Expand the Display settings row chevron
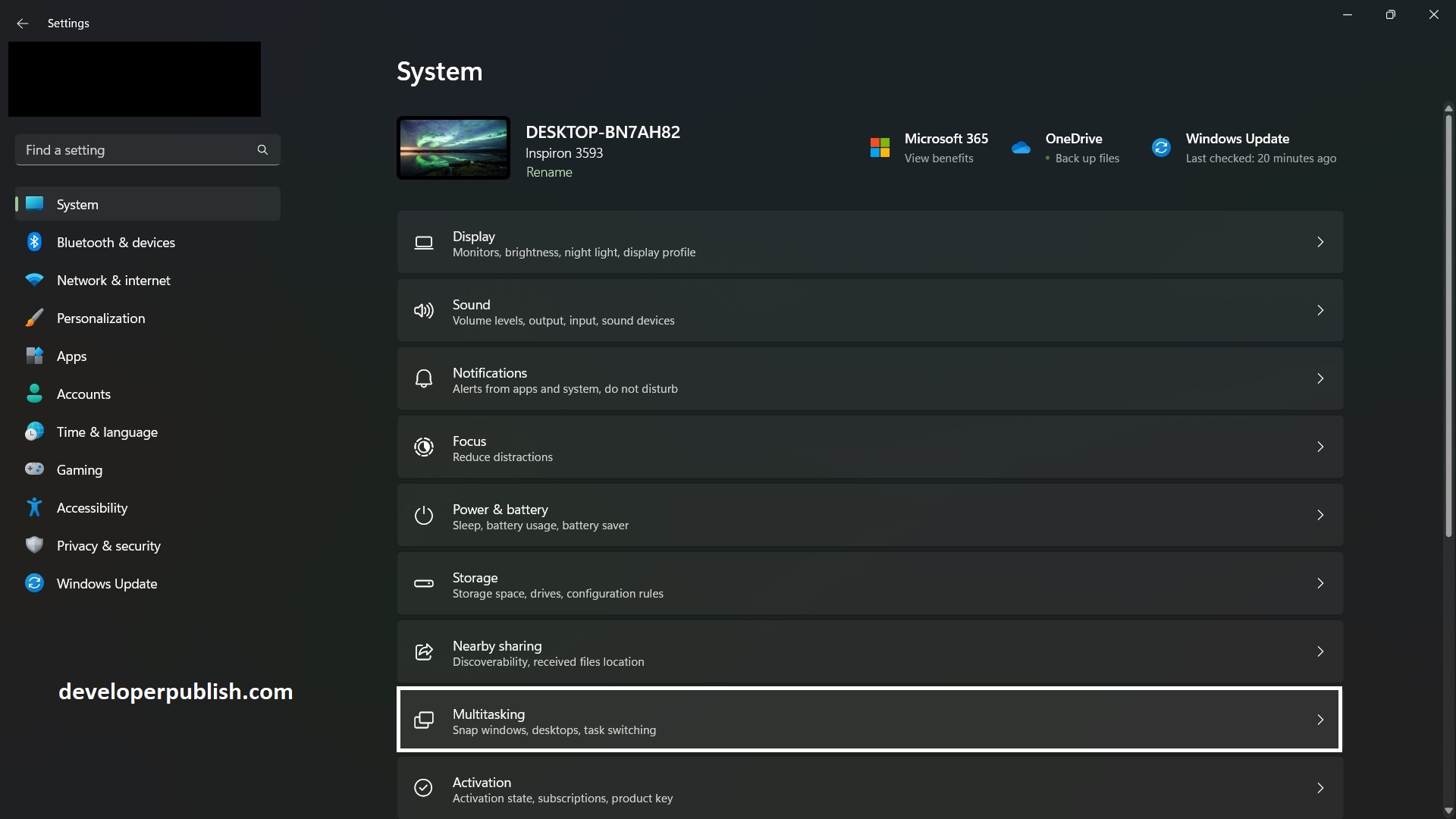 point(1320,242)
